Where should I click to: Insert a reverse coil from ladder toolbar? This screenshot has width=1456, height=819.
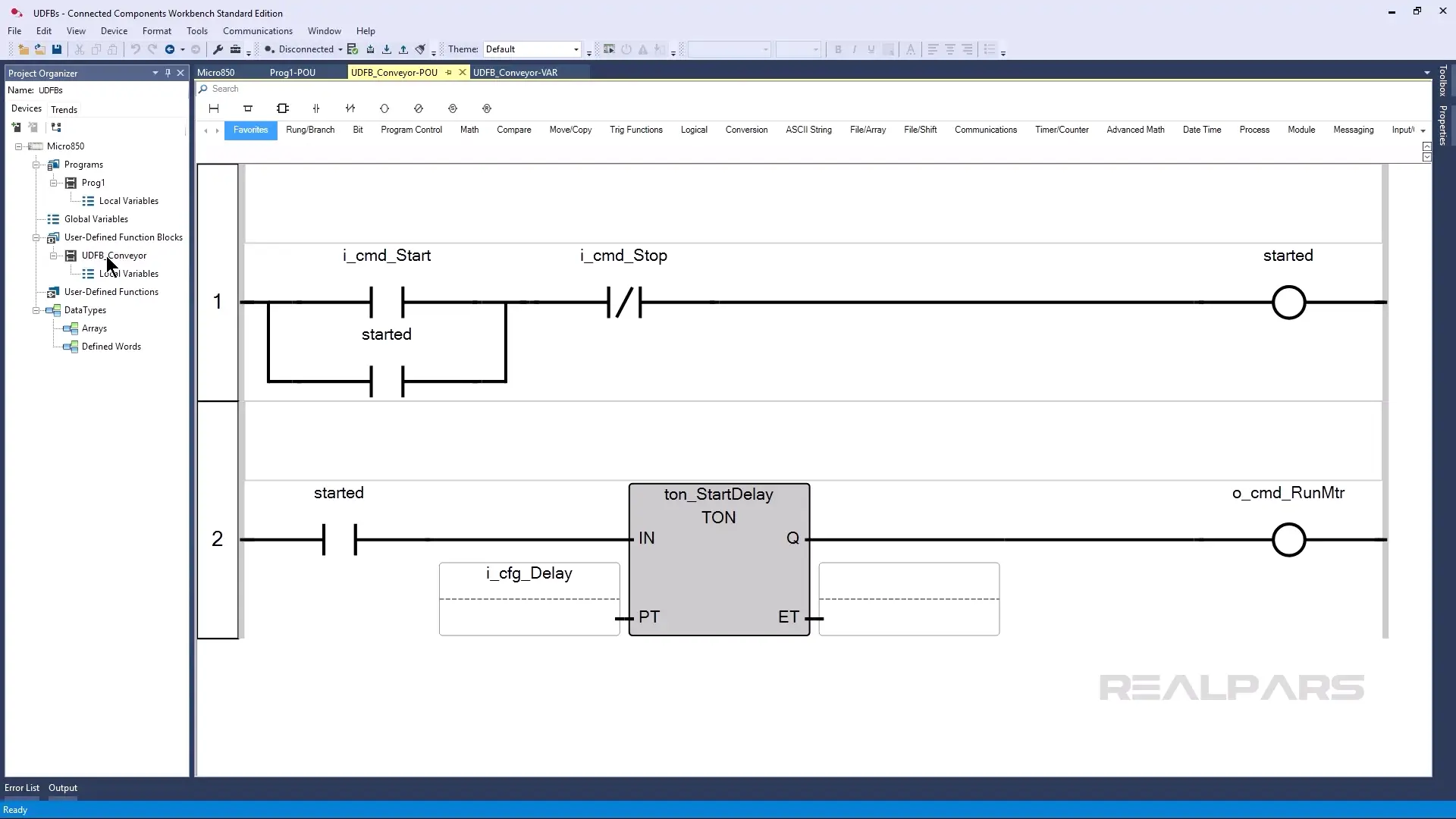pyautogui.click(x=419, y=108)
